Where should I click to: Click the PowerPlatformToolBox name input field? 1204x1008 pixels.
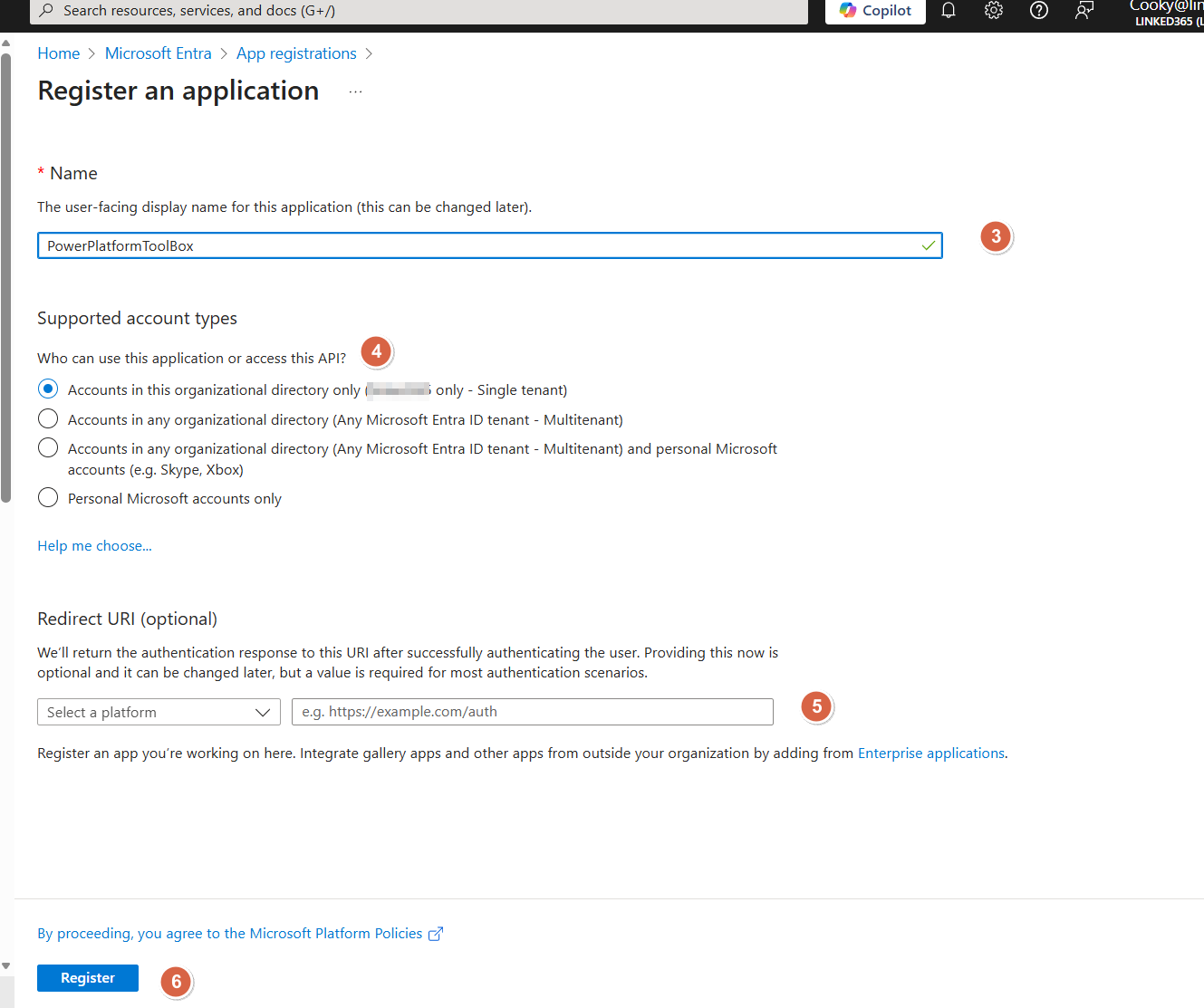[489, 245]
